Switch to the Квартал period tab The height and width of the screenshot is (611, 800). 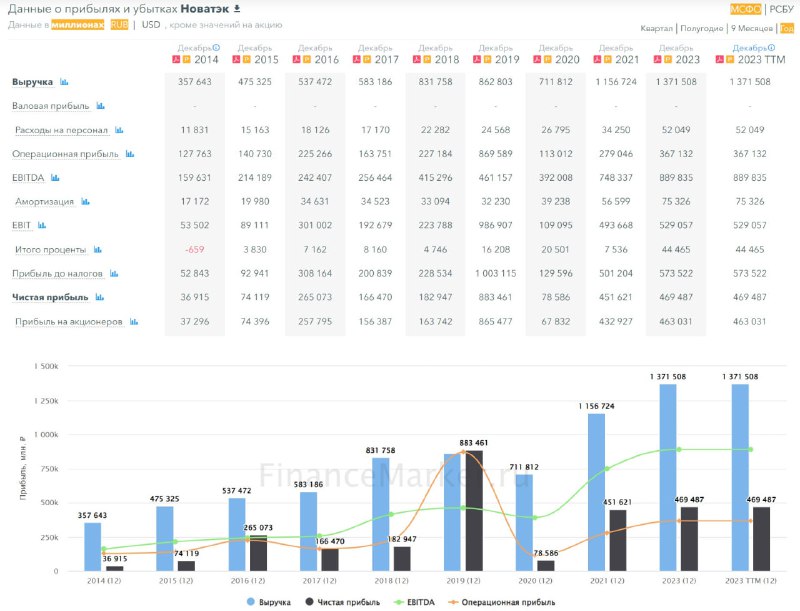pyautogui.click(x=657, y=28)
